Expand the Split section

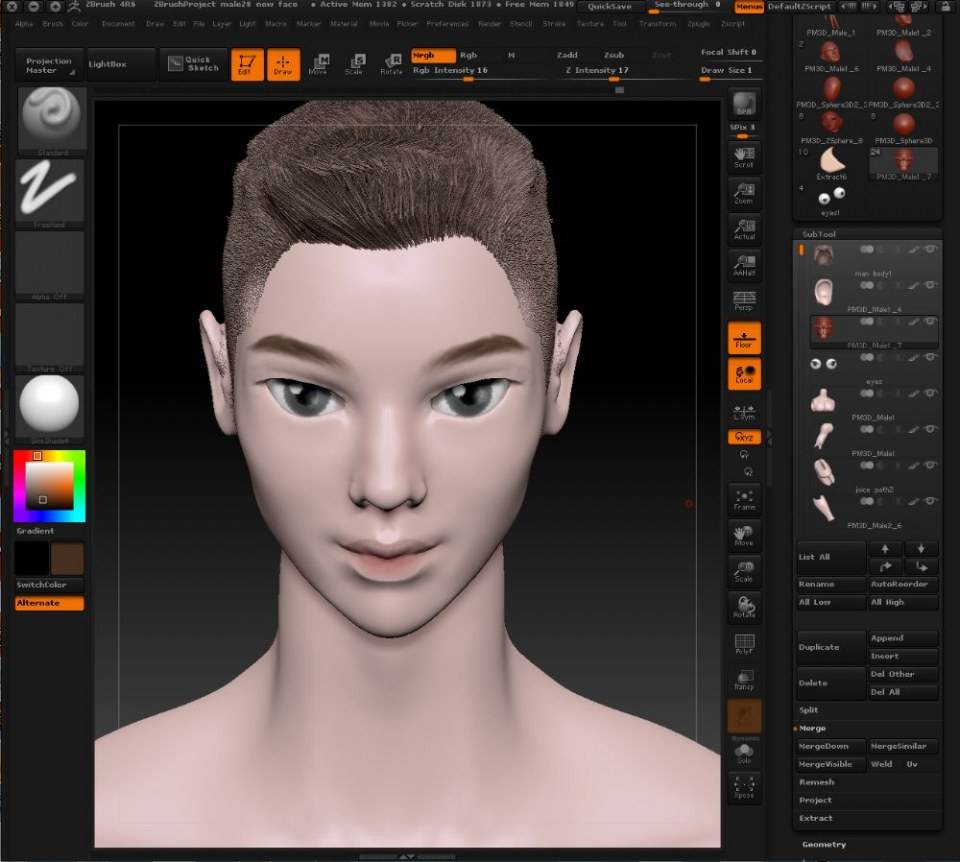coord(809,710)
